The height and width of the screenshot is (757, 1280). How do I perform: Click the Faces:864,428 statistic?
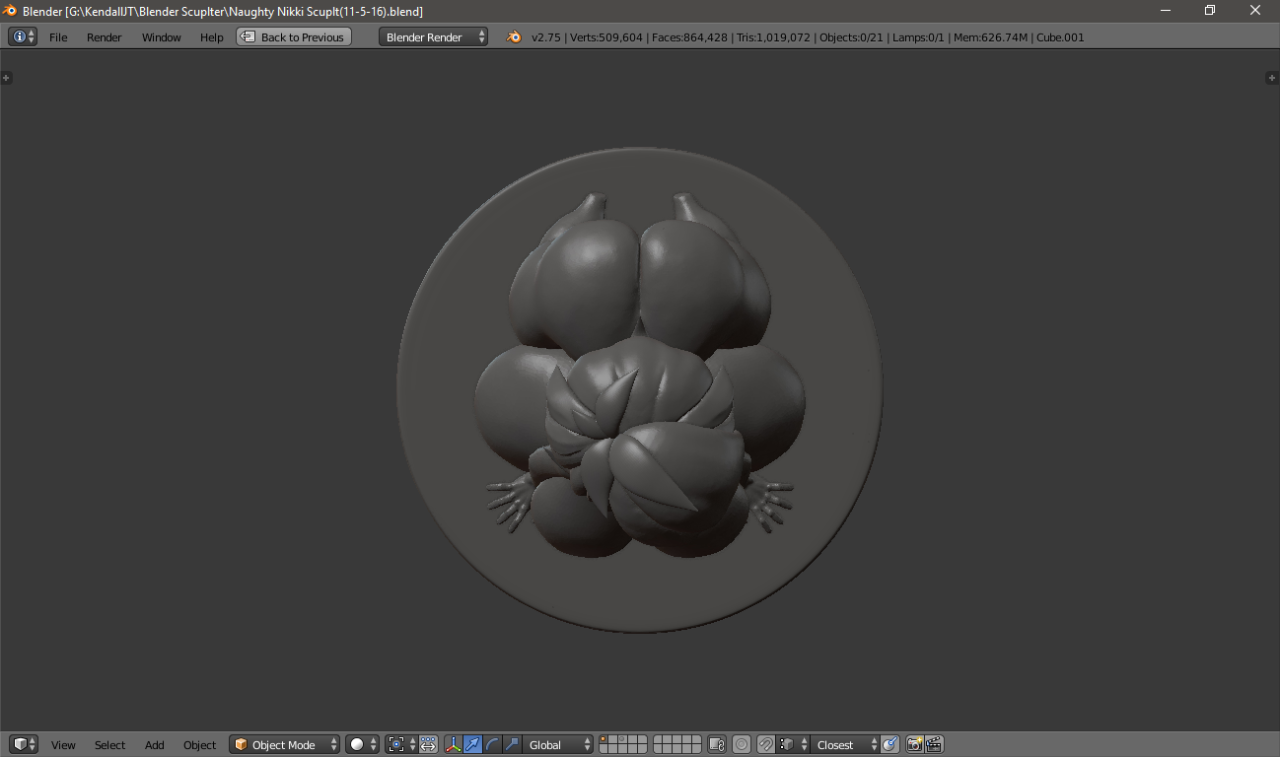[x=690, y=37]
